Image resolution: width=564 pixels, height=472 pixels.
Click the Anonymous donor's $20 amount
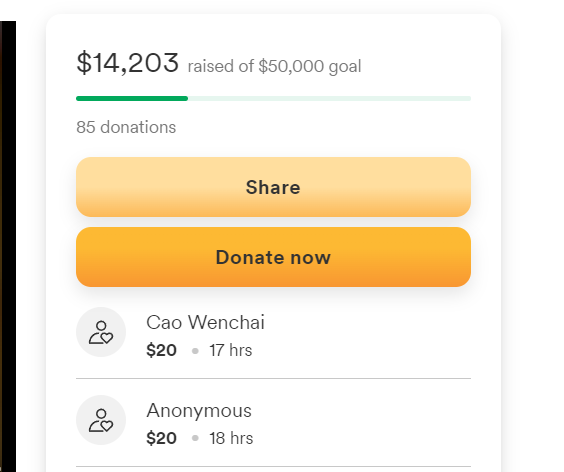(x=162, y=438)
